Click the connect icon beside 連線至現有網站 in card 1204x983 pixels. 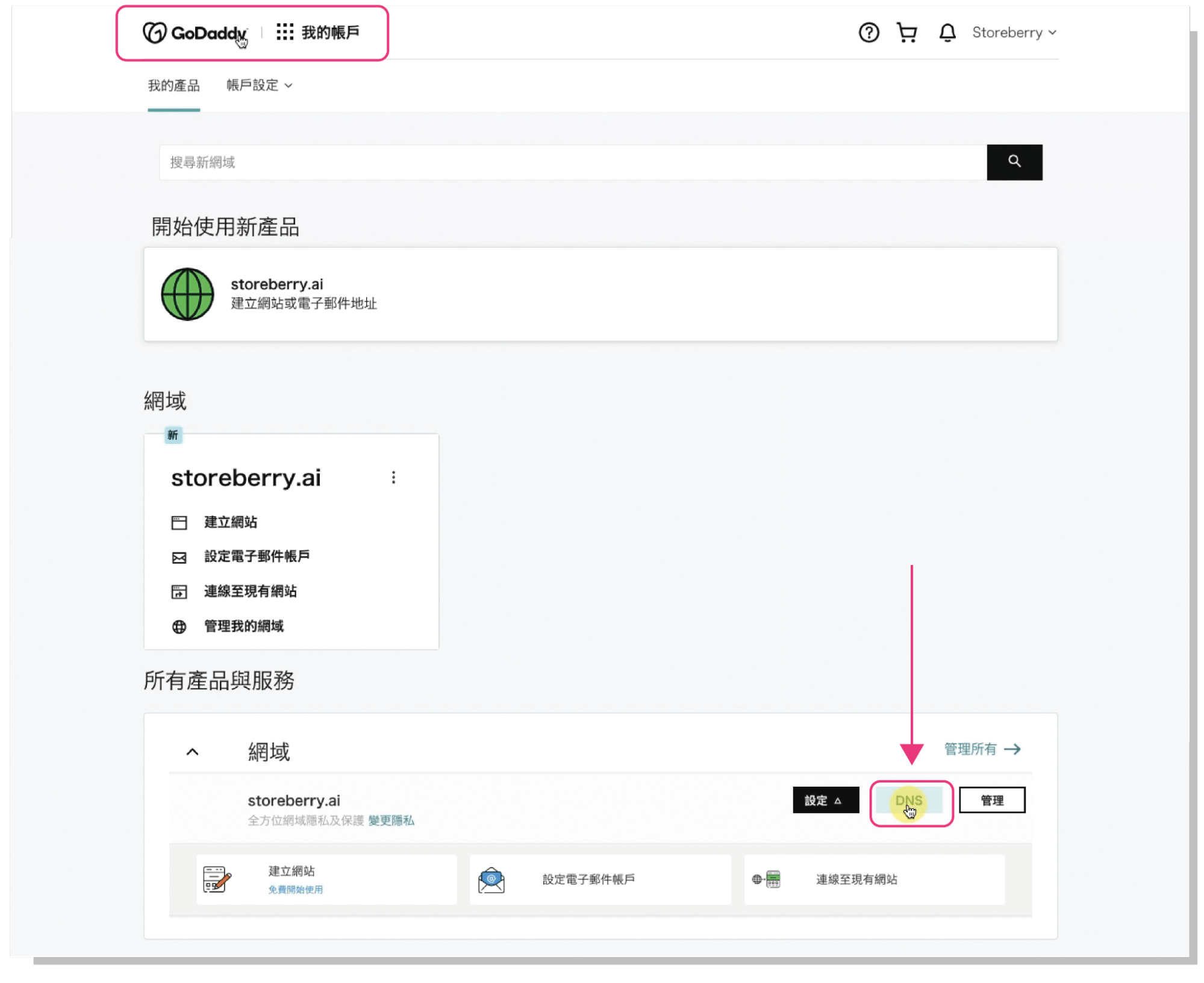coord(179,592)
